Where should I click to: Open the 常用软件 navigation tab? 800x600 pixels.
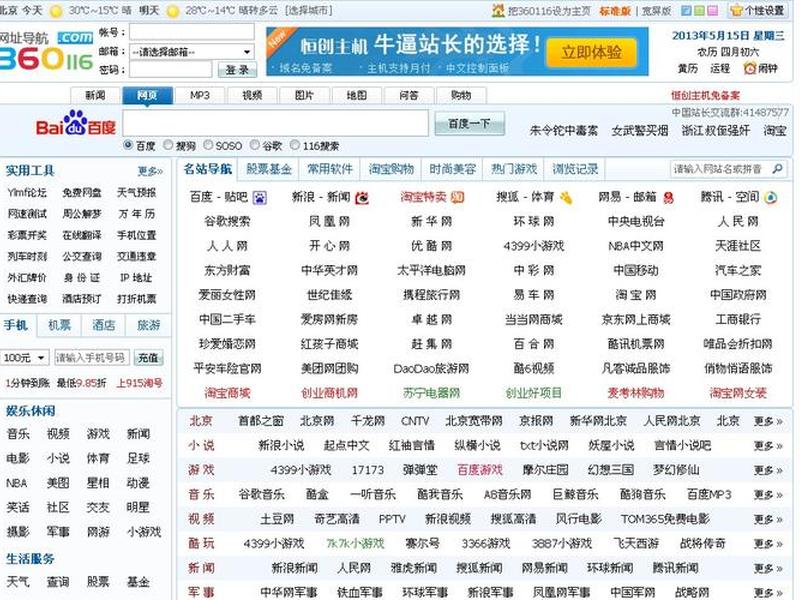(330, 169)
